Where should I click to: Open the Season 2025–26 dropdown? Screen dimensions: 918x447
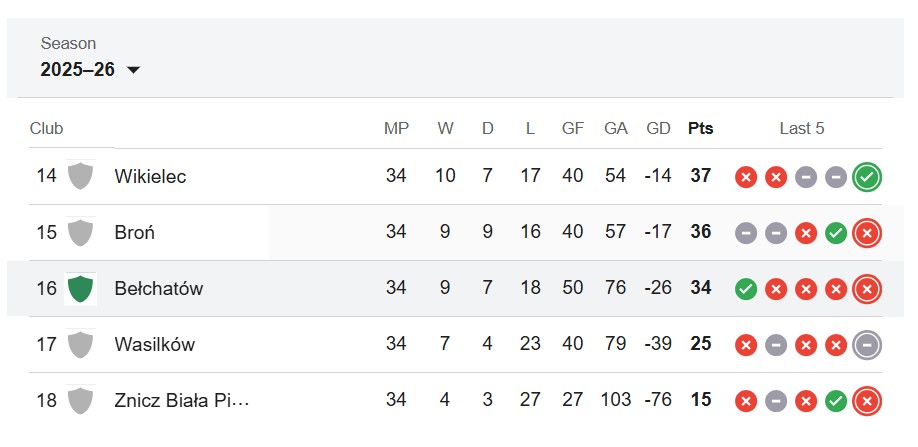[x=90, y=70]
